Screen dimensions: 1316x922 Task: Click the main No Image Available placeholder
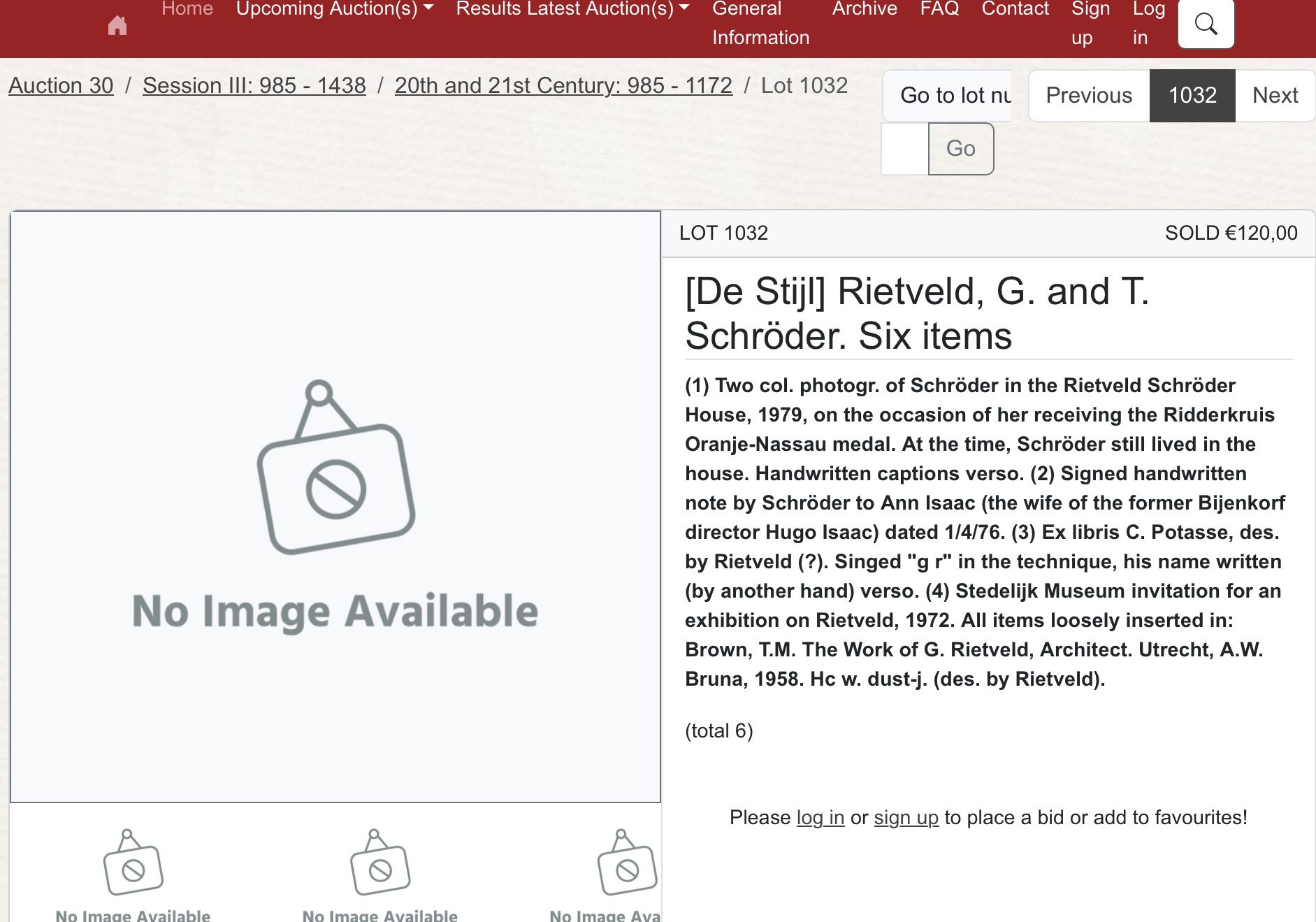click(335, 507)
